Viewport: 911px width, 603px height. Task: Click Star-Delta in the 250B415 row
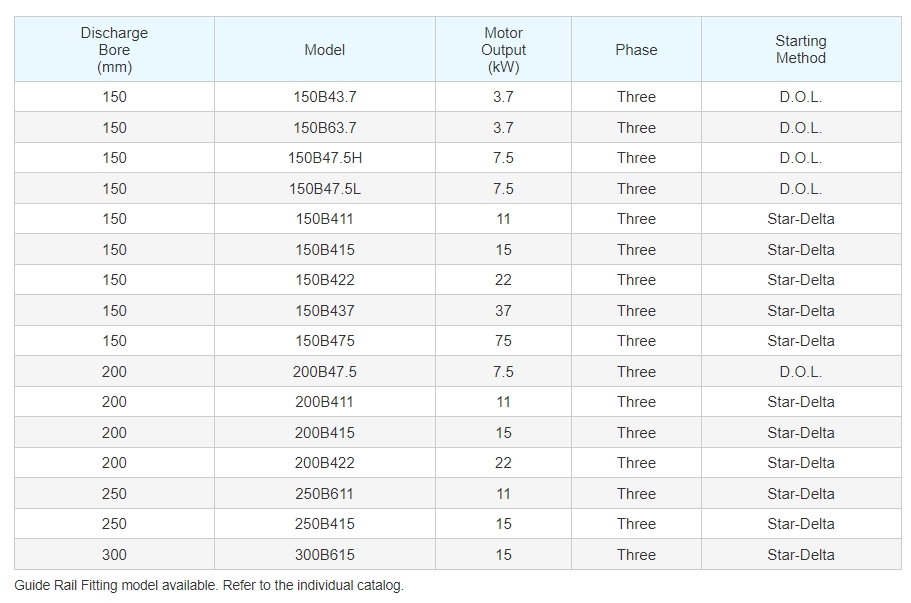coord(801,524)
